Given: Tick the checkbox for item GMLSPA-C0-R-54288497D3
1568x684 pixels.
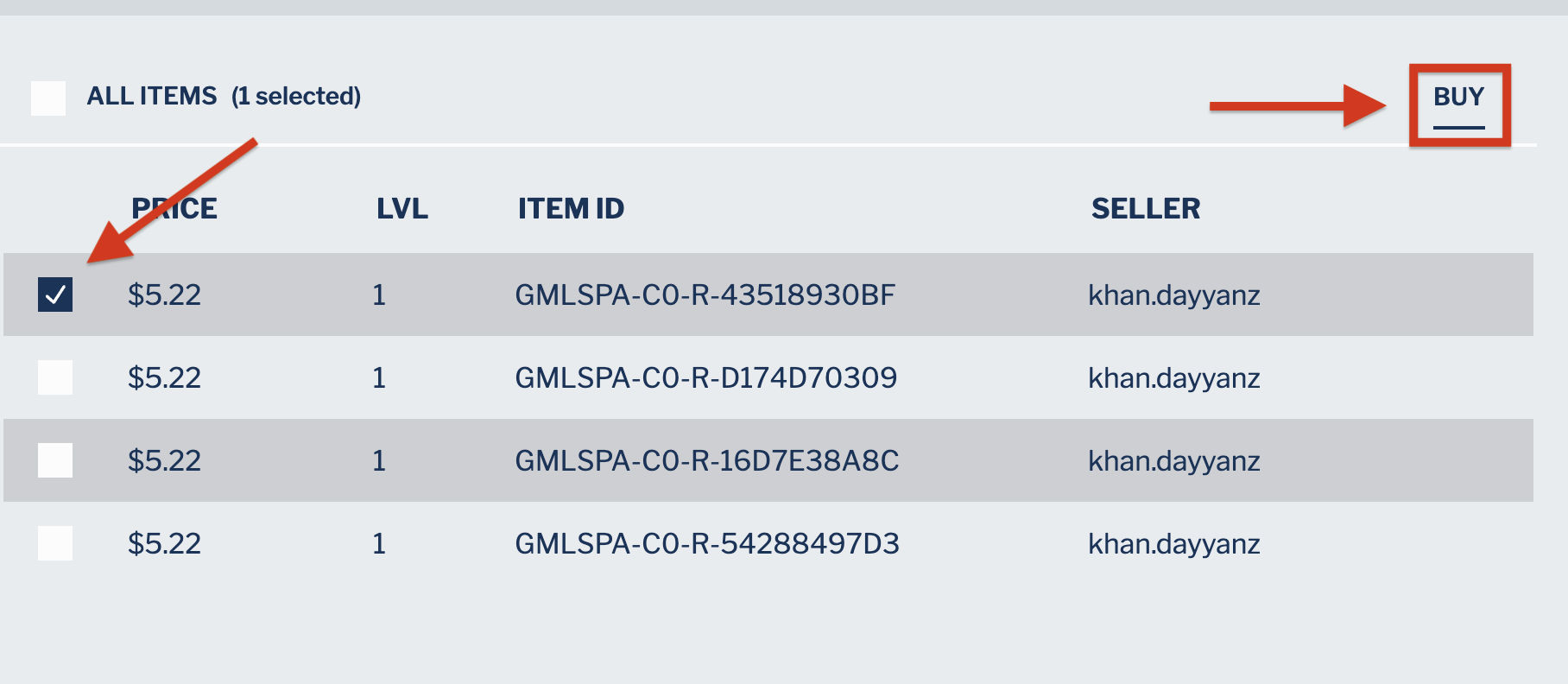Looking at the screenshot, I should coord(55,543).
